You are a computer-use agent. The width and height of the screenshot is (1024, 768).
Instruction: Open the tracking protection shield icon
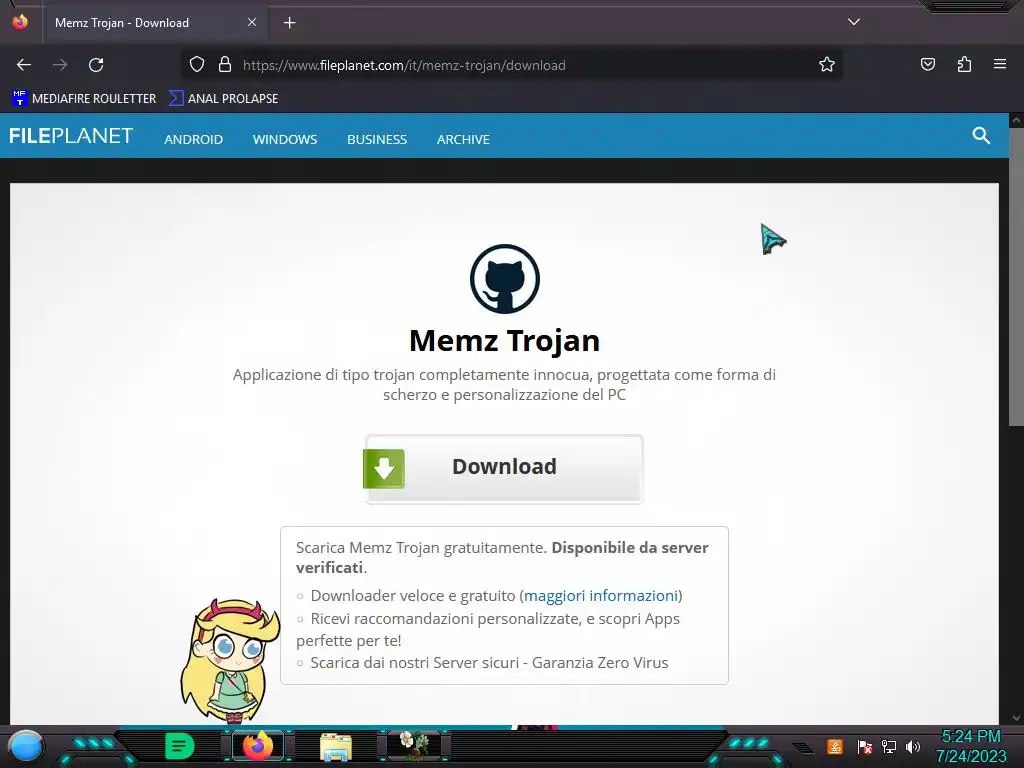tap(197, 64)
